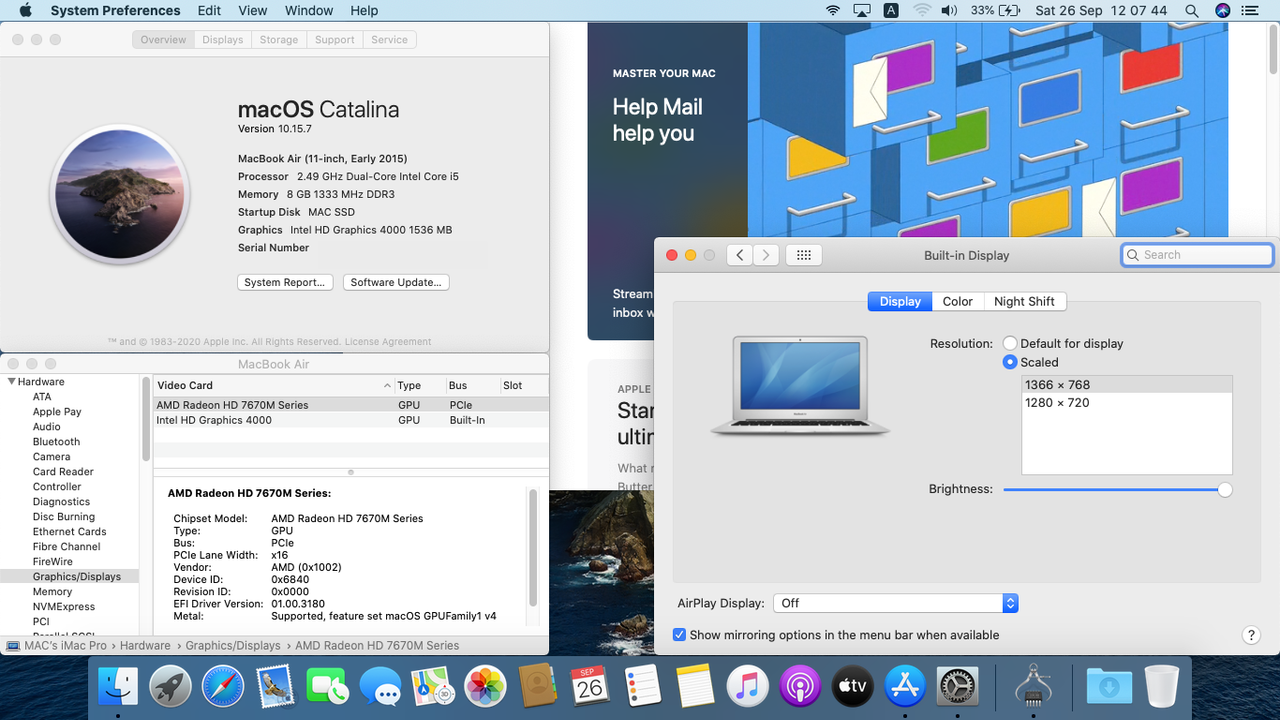Screen dimensions: 1280x720
Task: Open Spotlight search in menu bar
Action: (1191, 10)
